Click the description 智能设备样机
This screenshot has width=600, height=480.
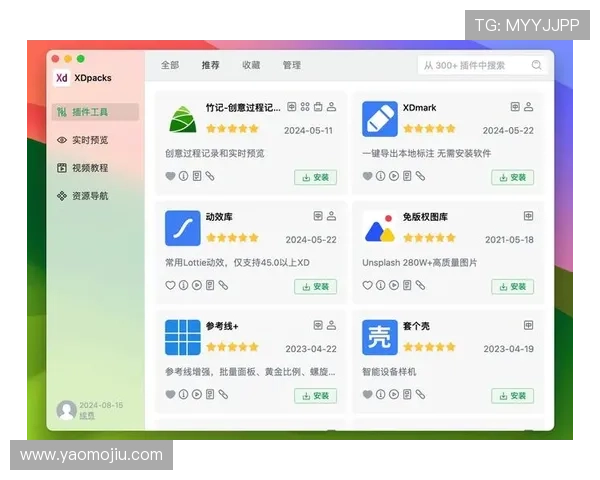[x=389, y=372]
